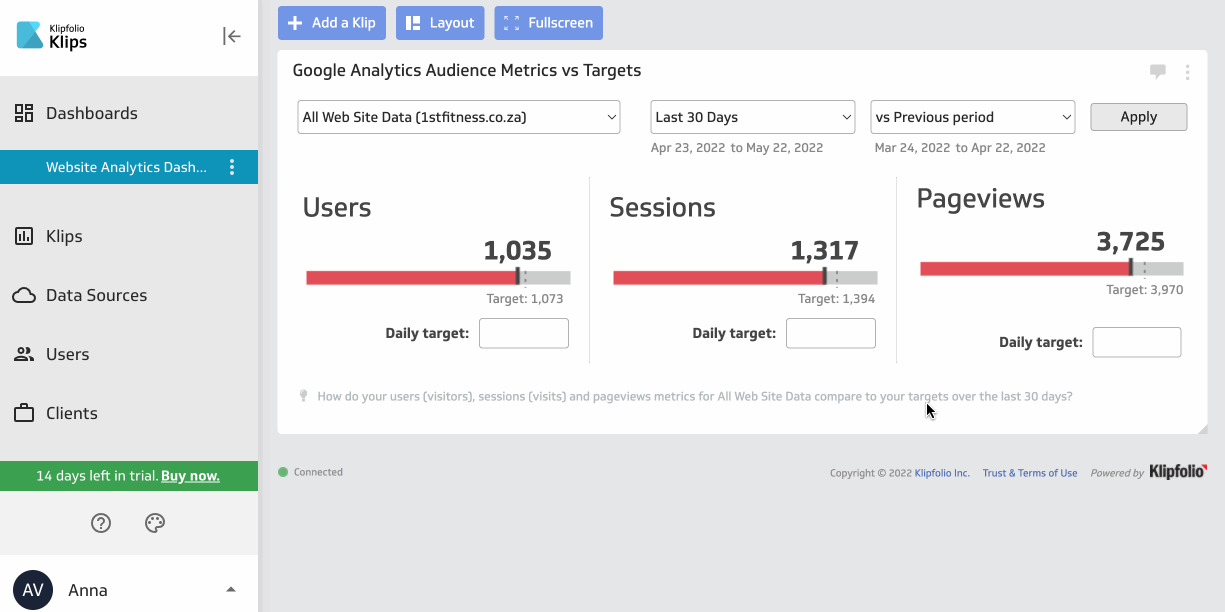Click the klip resize corner handle
The height and width of the screenshot is (612, 1225).
pos(1202,428)
